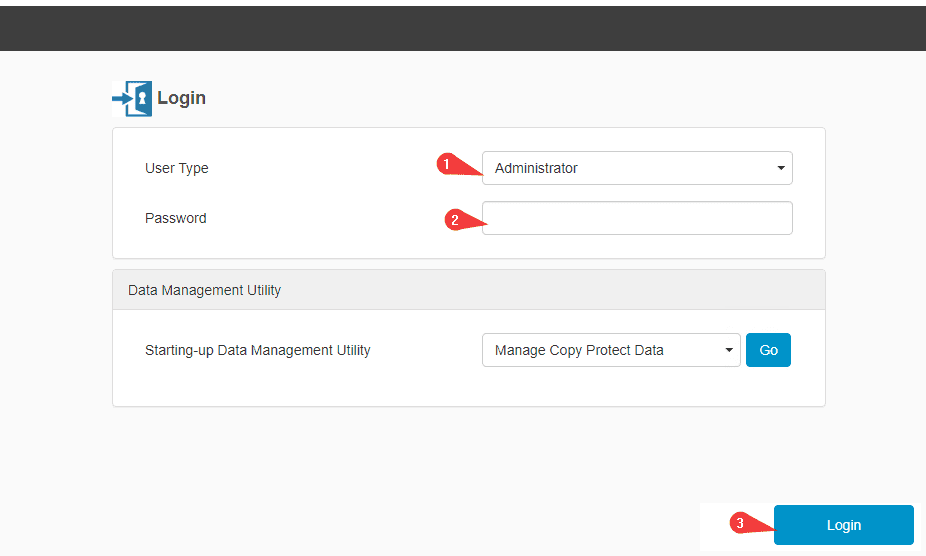Click the Login heading text
This screenshot has width=926, height=556.
[x=181, y=98]
